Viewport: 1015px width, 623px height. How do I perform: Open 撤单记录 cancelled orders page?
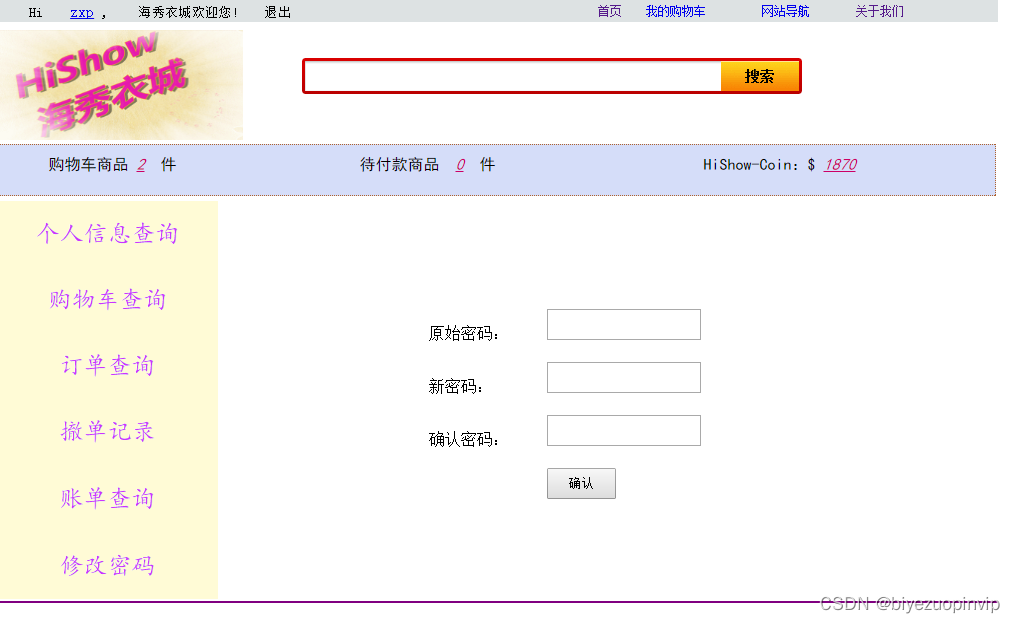(105, 431)
